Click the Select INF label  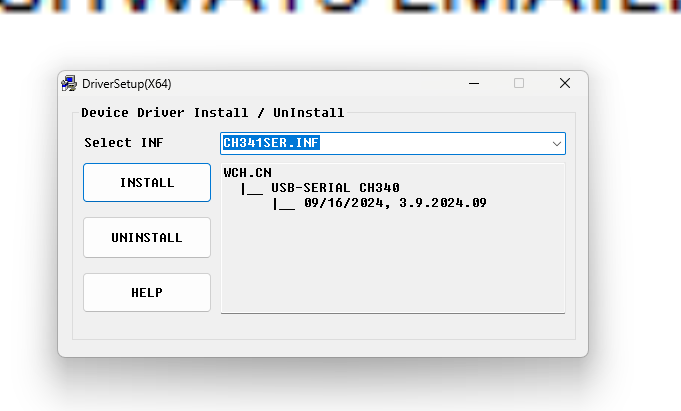tap(124, 143)
